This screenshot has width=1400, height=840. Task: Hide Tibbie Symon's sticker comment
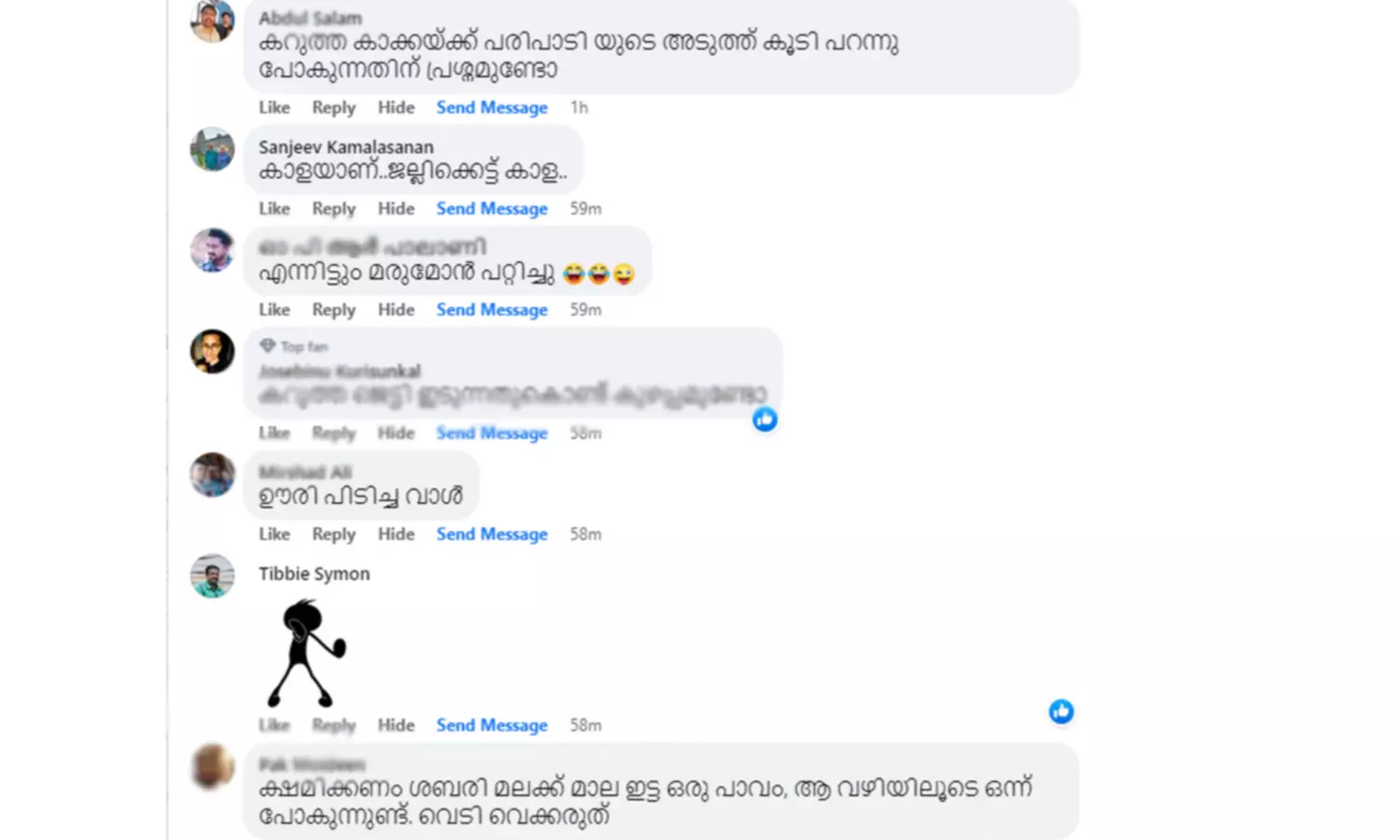[x=396, y=725]
